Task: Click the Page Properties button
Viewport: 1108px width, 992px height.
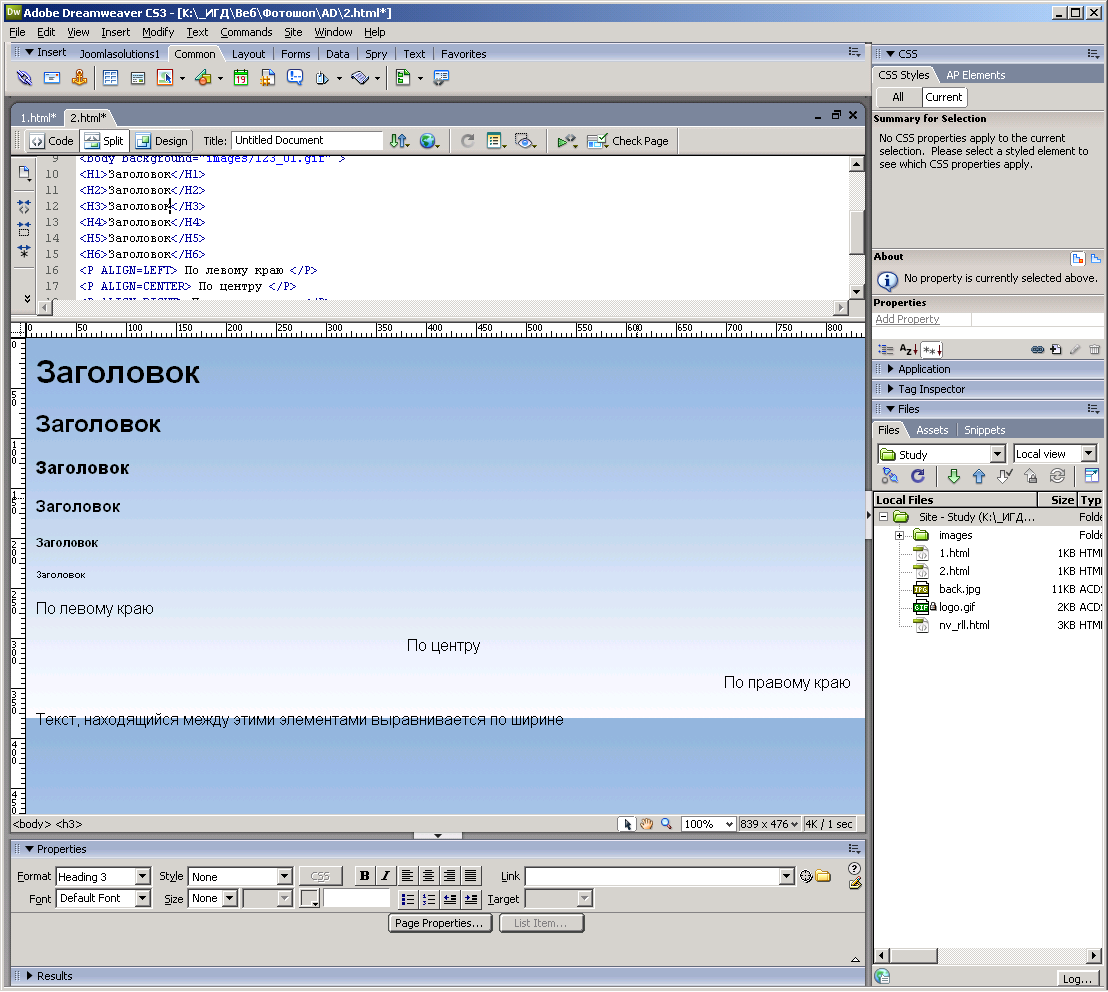Action: coord(440,923)
